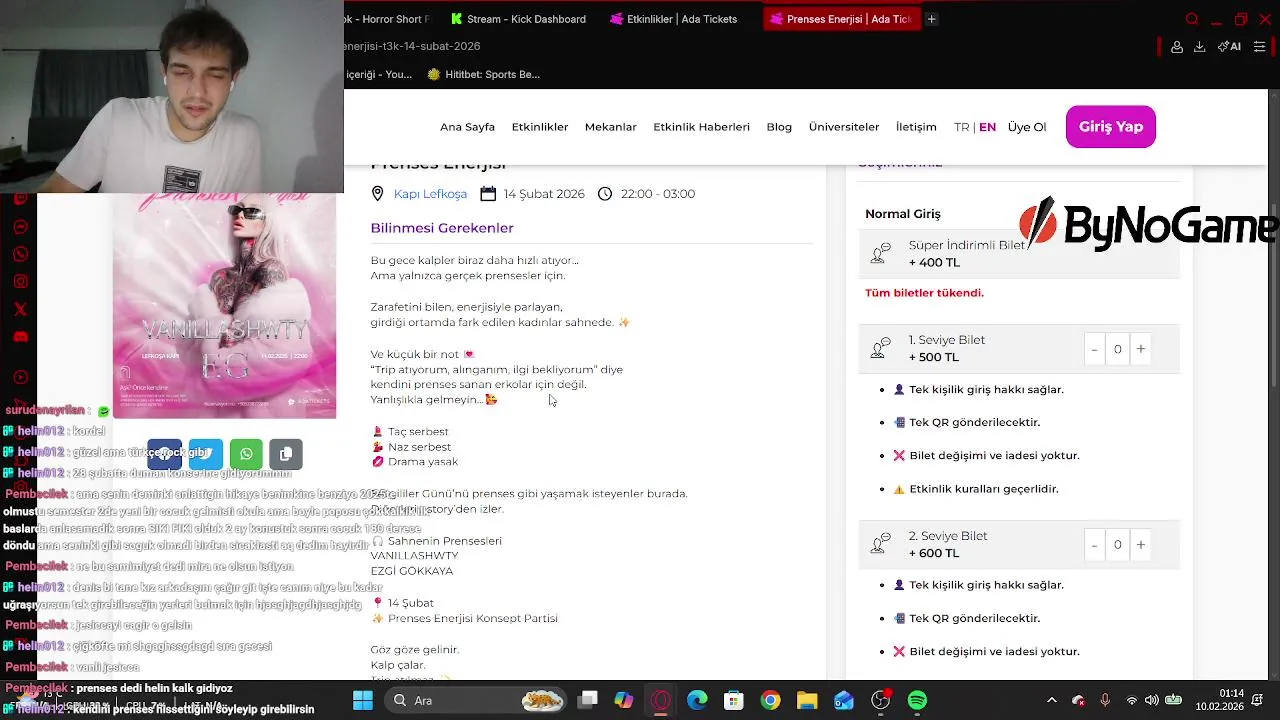Click the microphone tray icon
The height and width of the screenshot is (720, 1280).
coord(1105,700)
